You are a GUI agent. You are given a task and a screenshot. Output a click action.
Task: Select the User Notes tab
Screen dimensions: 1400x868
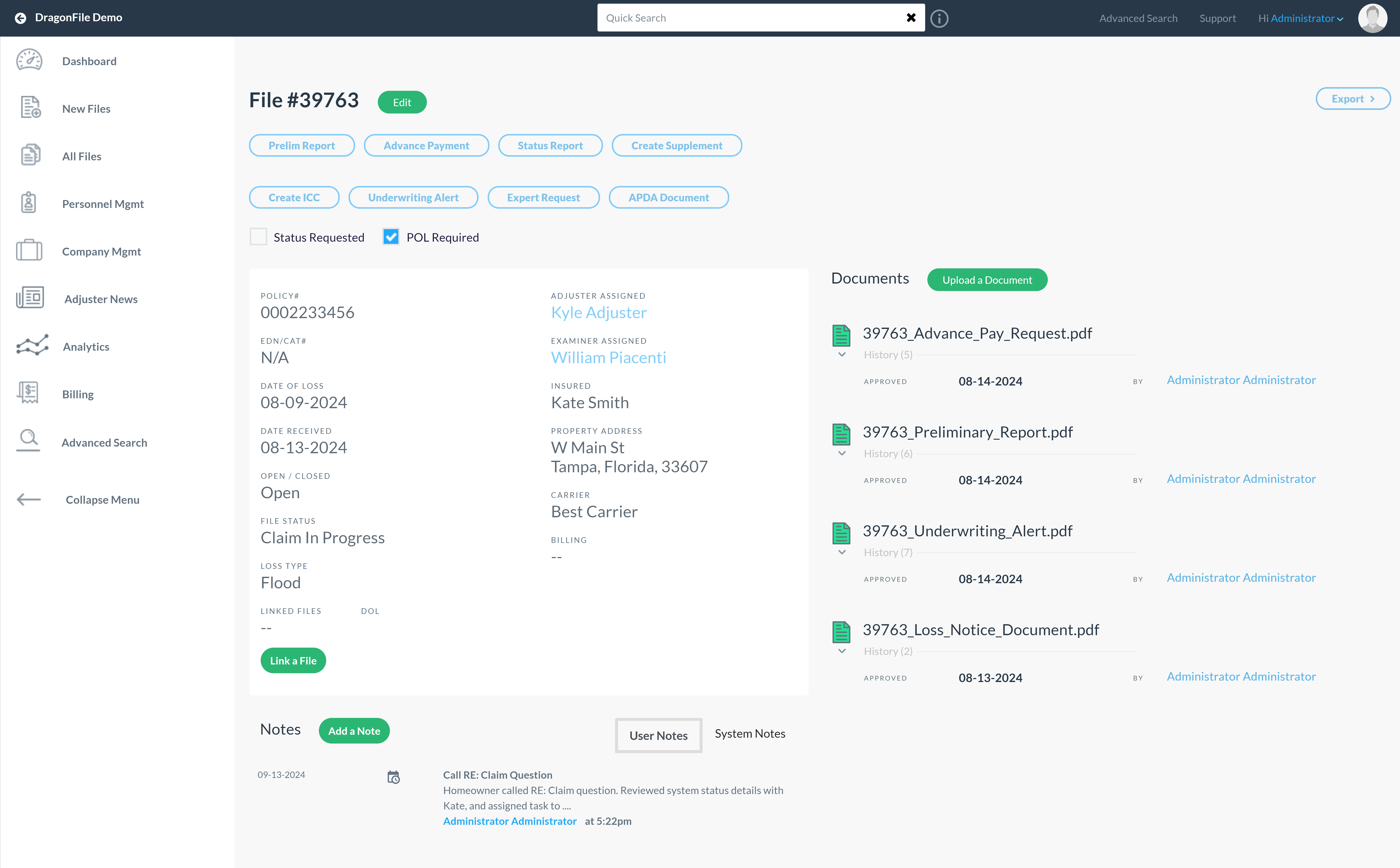(x=658, y=735)
